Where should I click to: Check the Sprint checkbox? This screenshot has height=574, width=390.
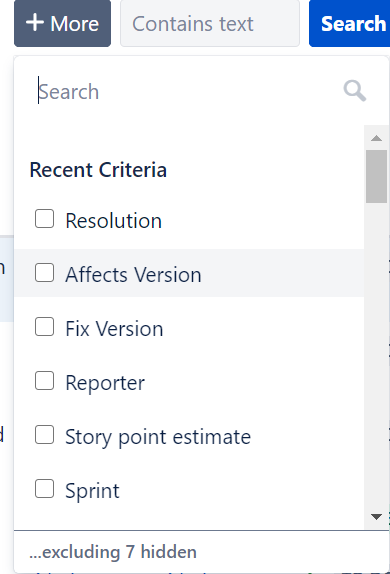(44, 489)
